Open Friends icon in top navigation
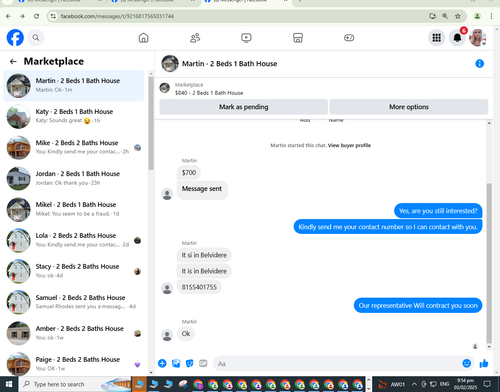 [x=195, y=38]
